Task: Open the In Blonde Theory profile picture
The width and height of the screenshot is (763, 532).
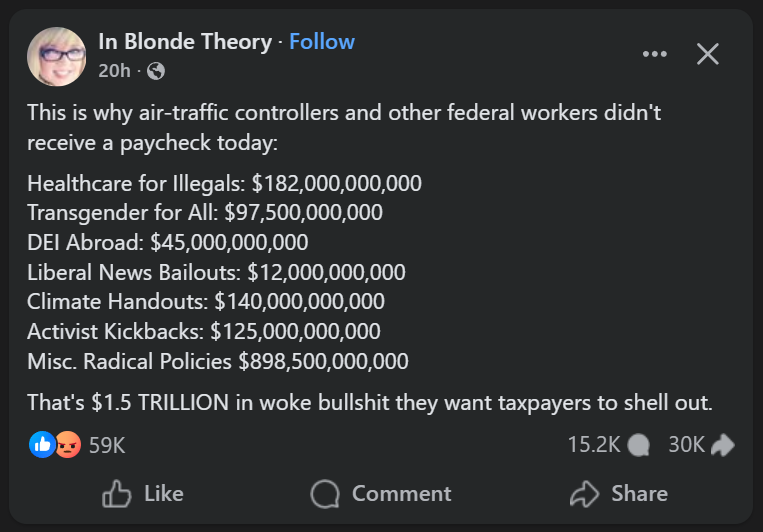Action: tap(56, 56)
